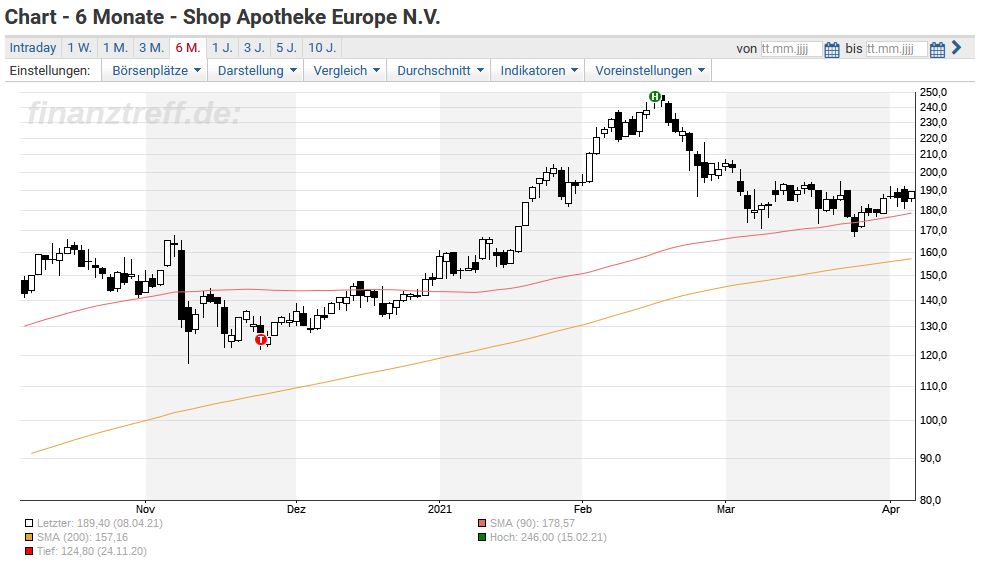Click the 'Einstellungen:' label

(x=50, y=70)
